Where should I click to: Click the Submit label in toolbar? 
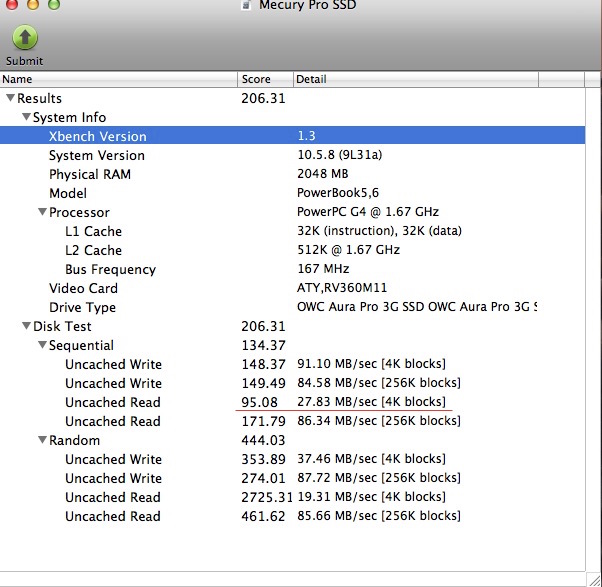tap(24, 61)
